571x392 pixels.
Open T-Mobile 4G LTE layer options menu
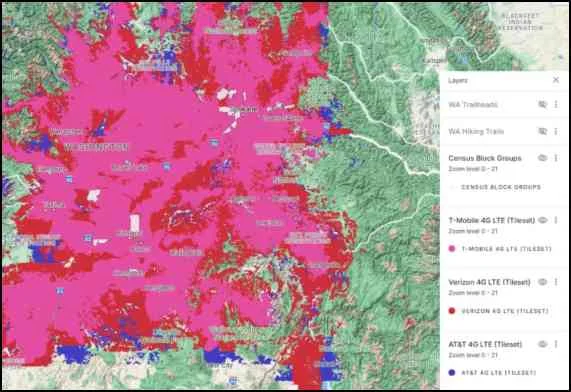(x=556, y=220)
